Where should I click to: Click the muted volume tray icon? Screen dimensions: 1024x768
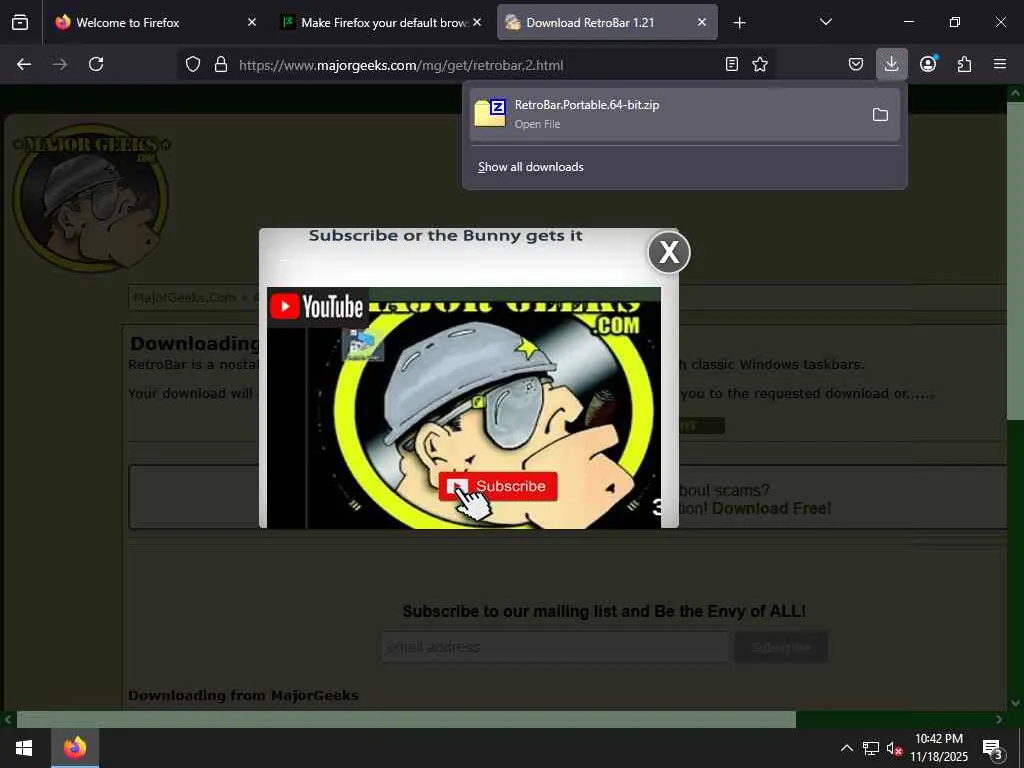pos(894,748)
